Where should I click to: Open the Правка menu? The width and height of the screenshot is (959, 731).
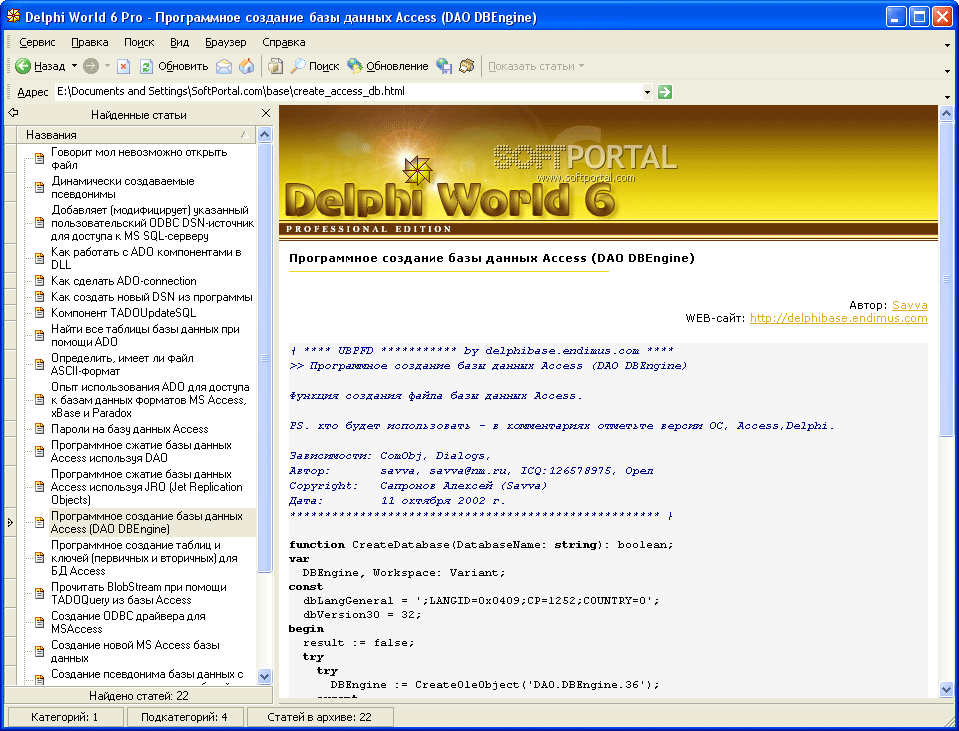click(90, 42)
